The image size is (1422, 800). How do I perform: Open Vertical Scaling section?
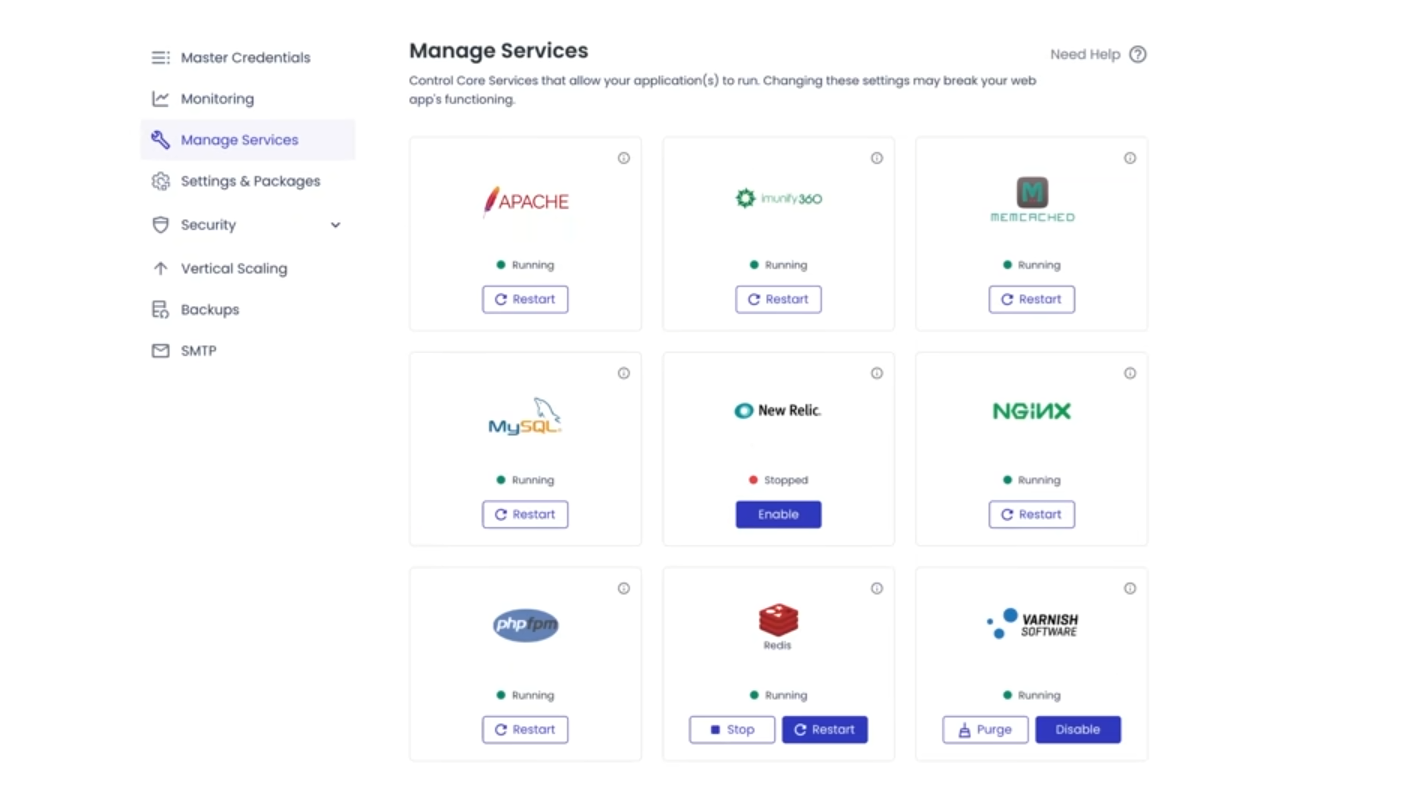tap(248, 268)
